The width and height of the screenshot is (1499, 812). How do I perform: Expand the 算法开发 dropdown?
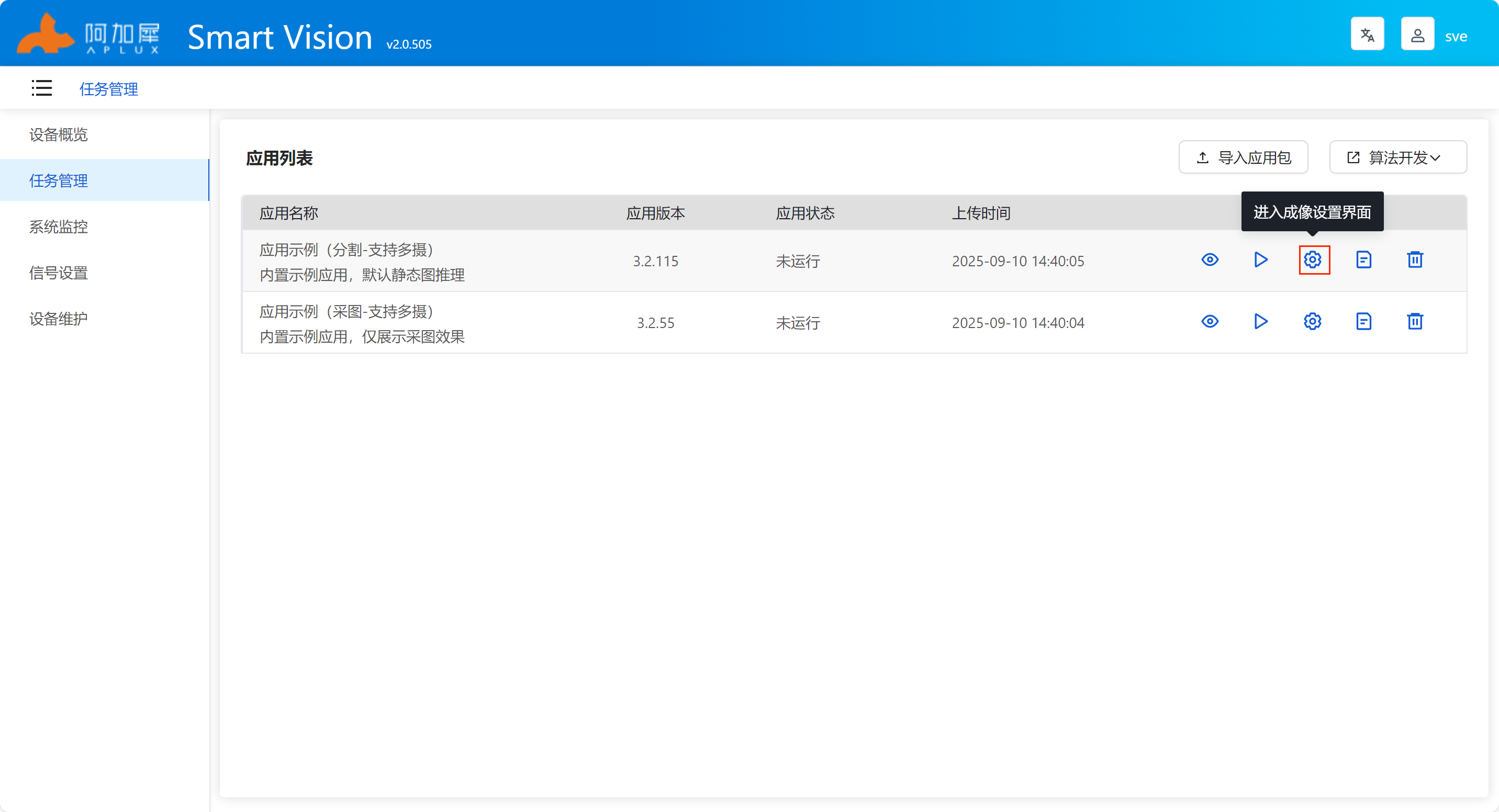[1398, 157]
